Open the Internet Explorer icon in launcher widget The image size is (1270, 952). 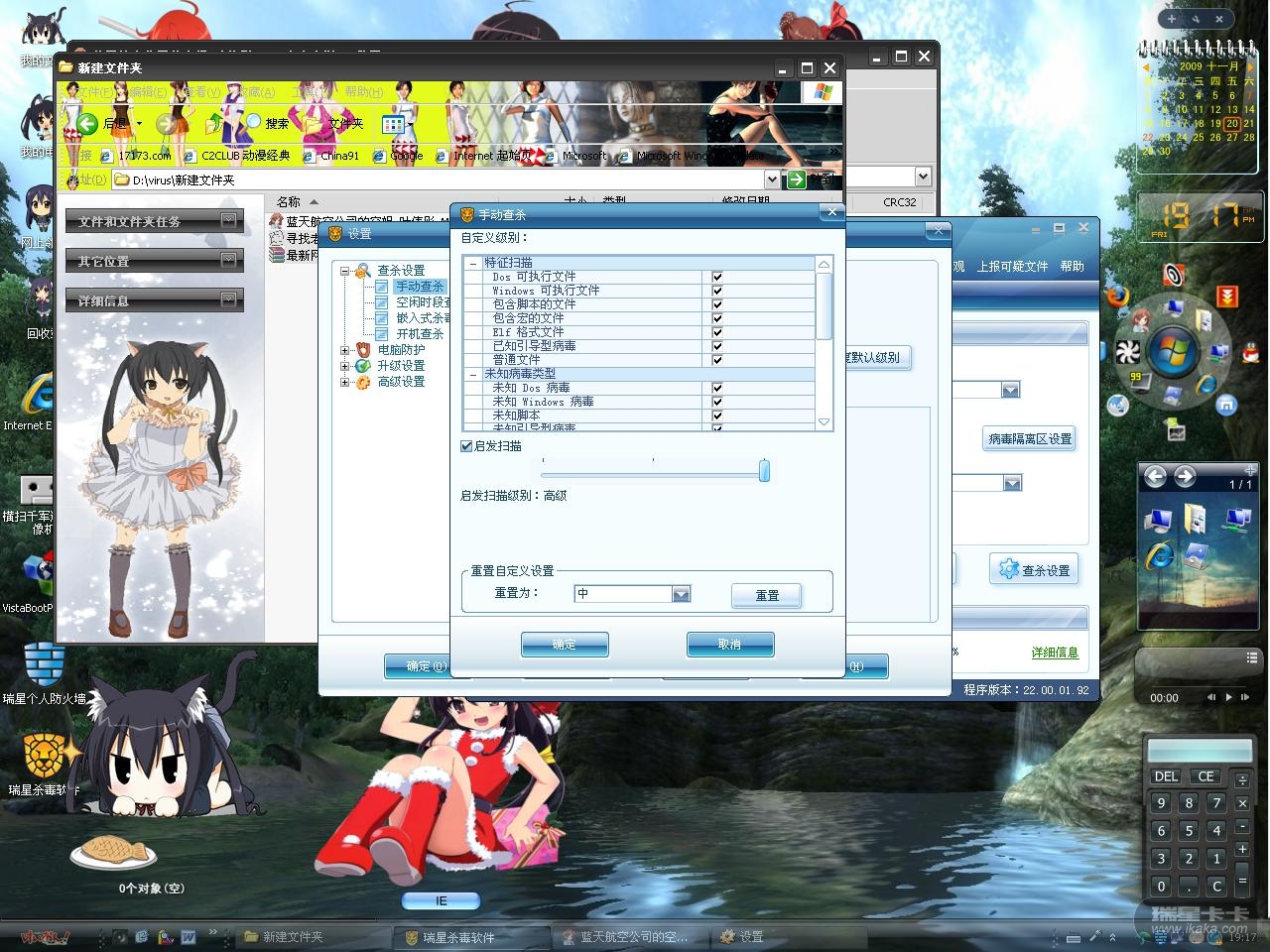1157,555
